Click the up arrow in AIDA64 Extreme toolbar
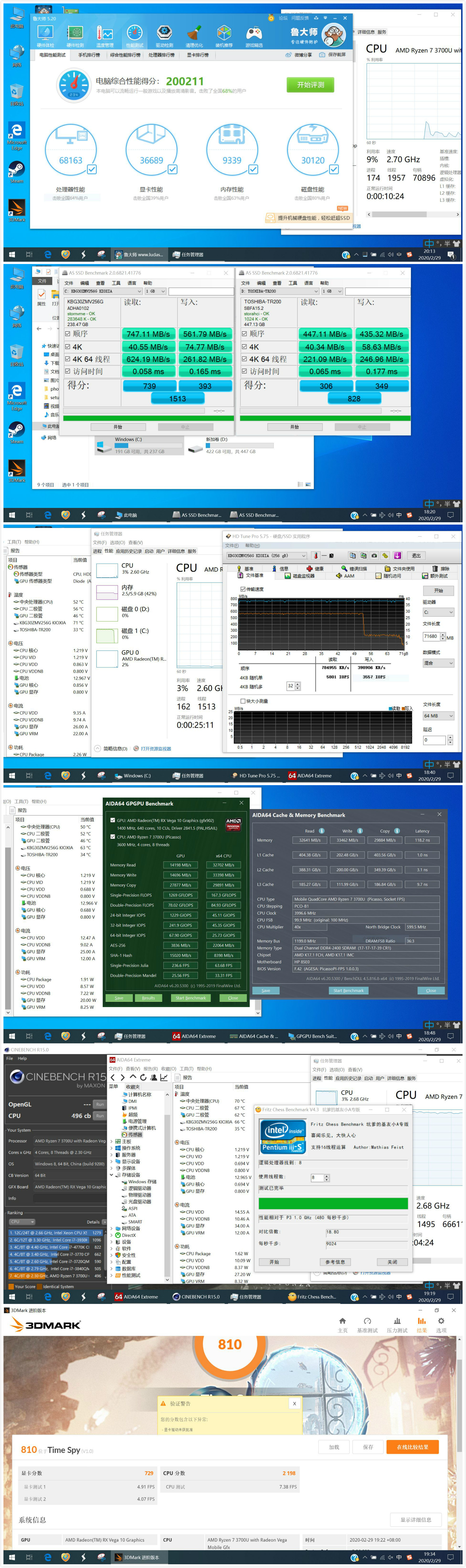The height and width of the screenshot is (1568, 466). (133, 1077)
